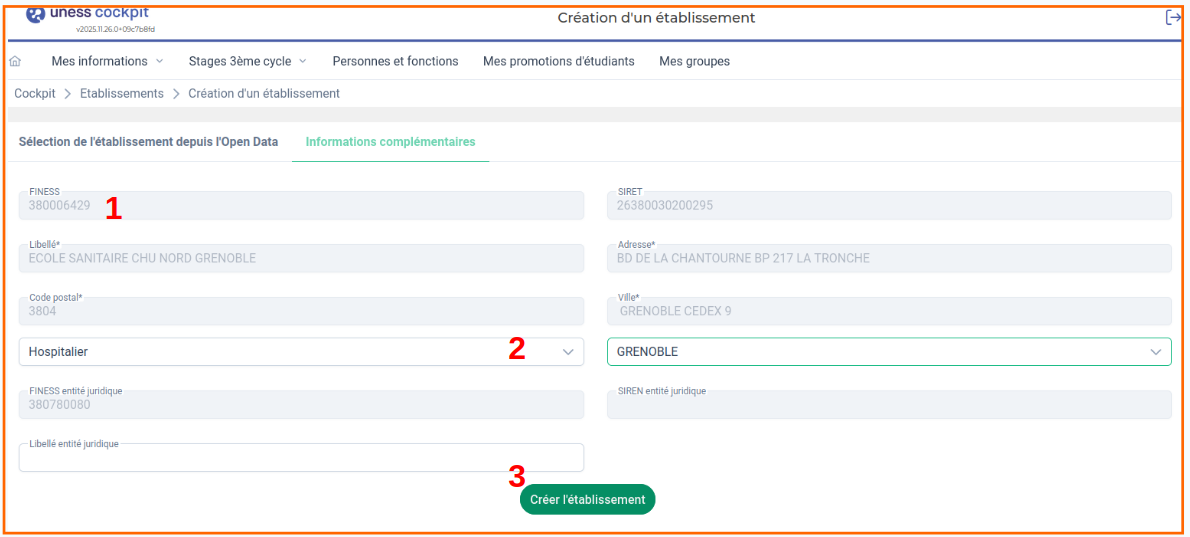The image size is (1190, 537).
Task: Click the Créer l'établissement button
Action: pyautogui.click(x=587, y=500)
